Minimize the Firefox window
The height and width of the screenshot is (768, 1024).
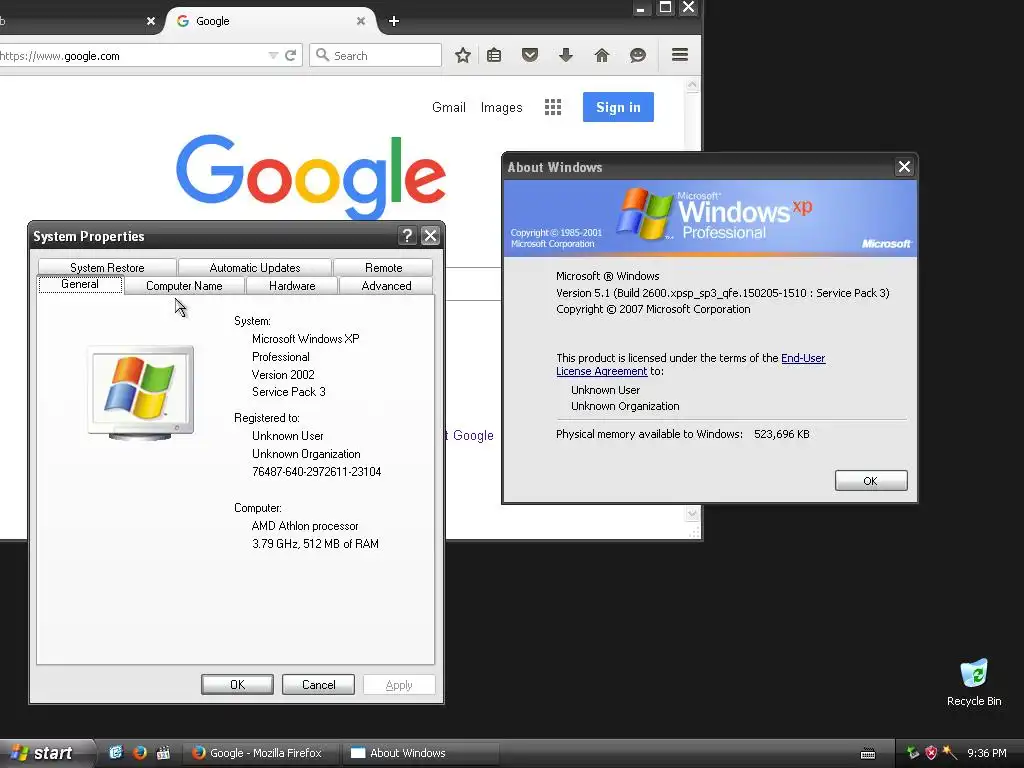click(641, 8)
